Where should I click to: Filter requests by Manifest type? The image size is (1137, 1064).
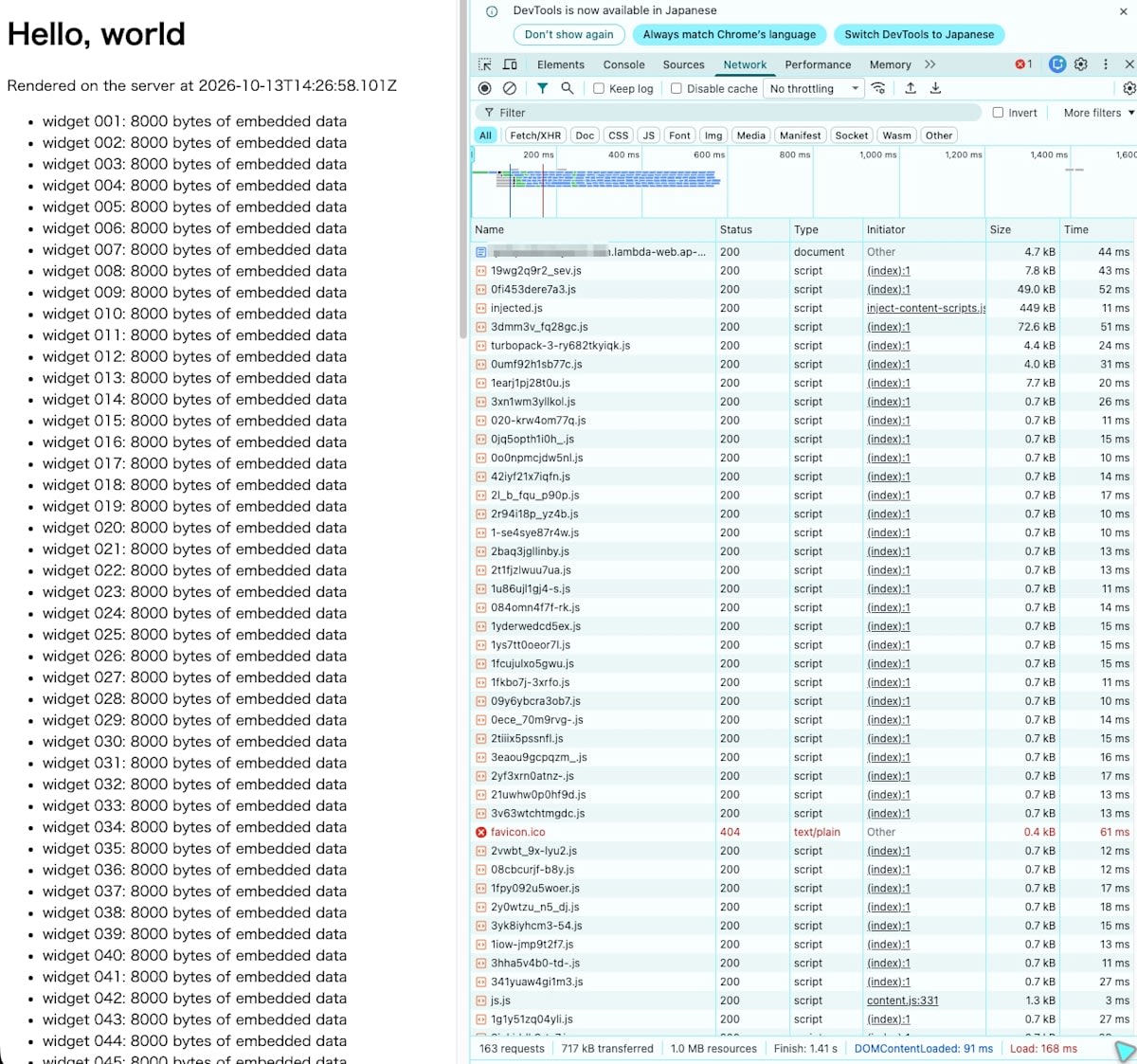coord(801,135)
